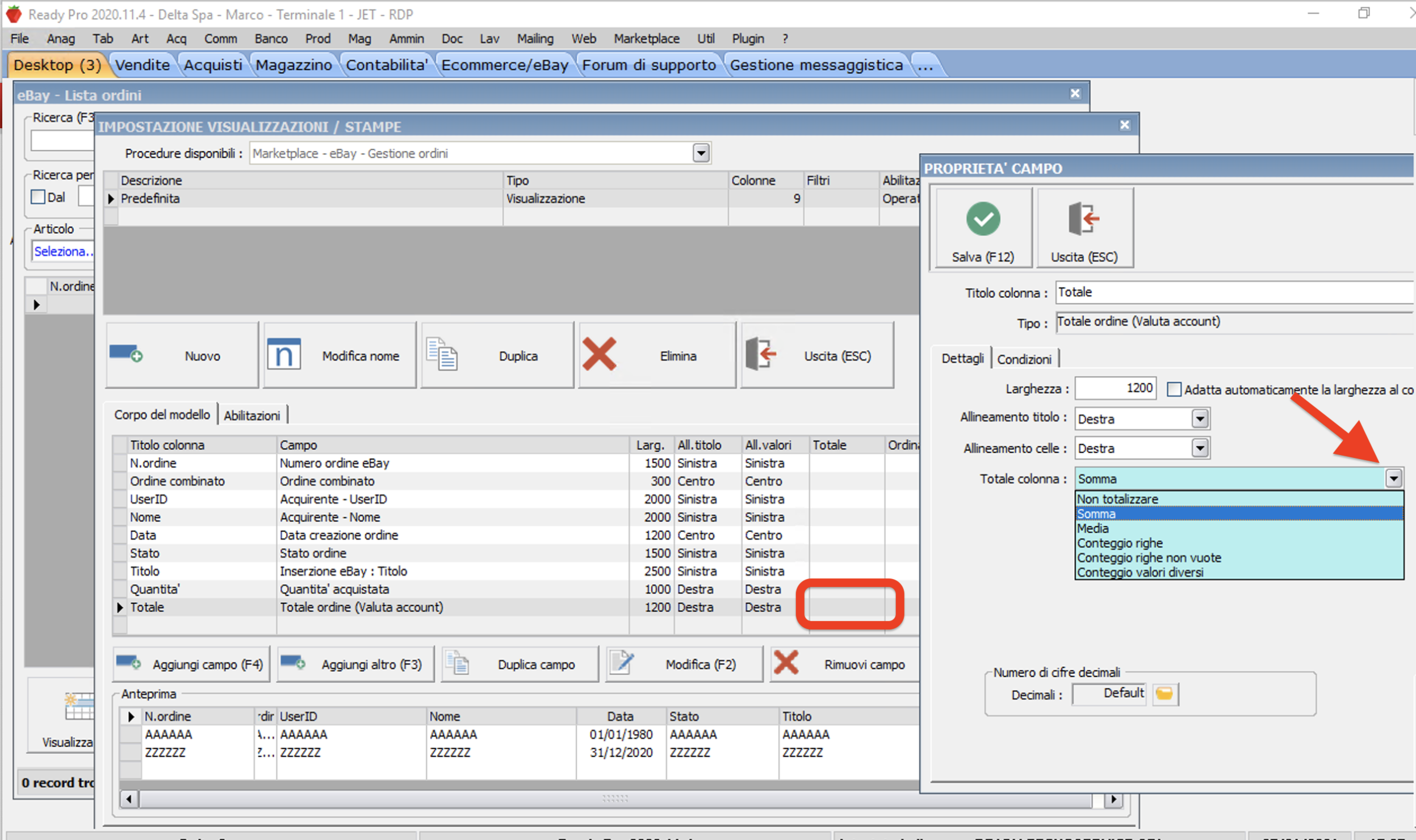The height and width of the screenshot is (840, 1416).
Task: Enable Adatta automaticamente la larghezza checkbox
Action: click(x=1174, y=389)
